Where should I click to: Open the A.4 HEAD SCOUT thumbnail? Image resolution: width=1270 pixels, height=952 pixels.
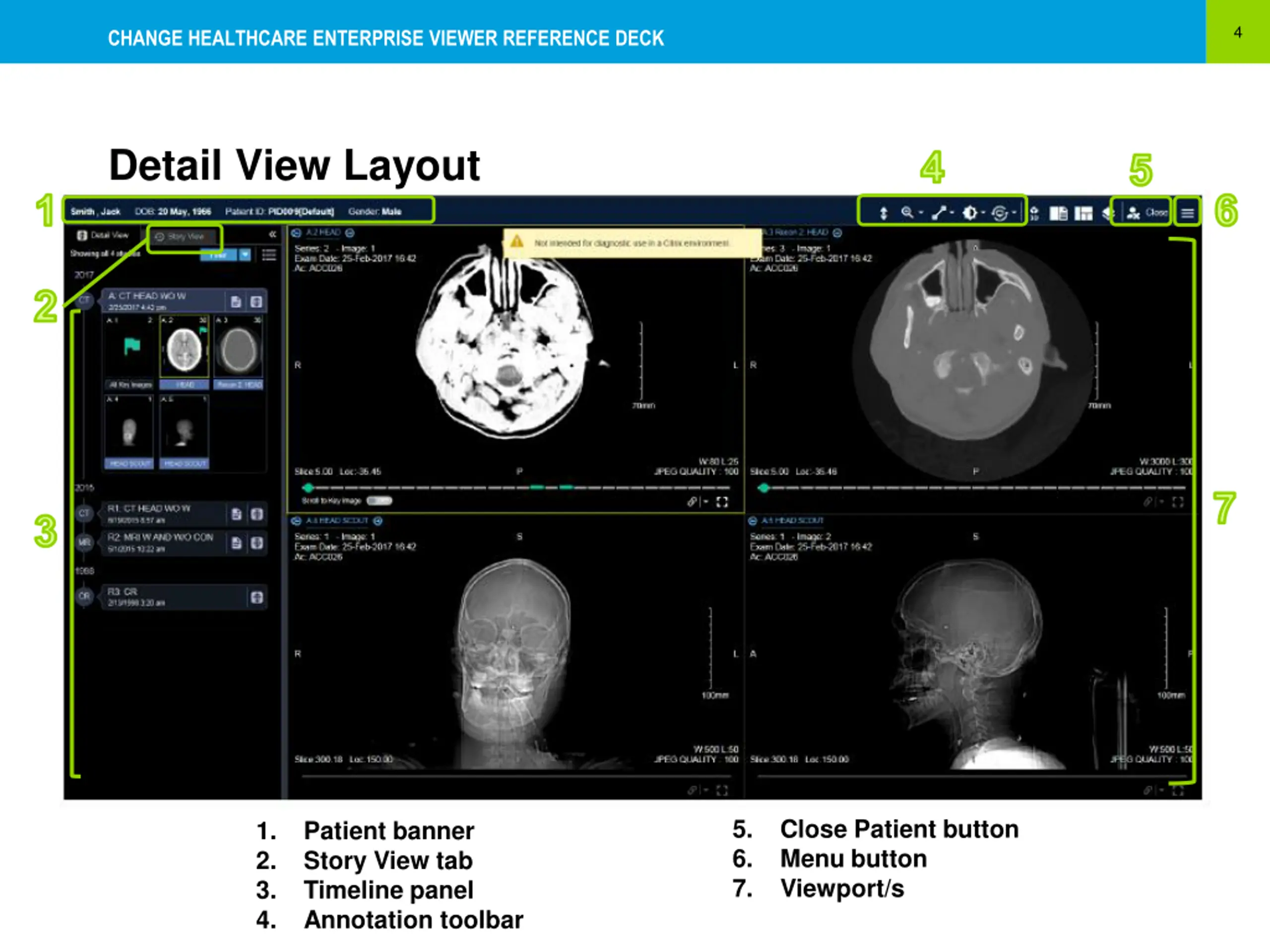[x=130, y=431]
